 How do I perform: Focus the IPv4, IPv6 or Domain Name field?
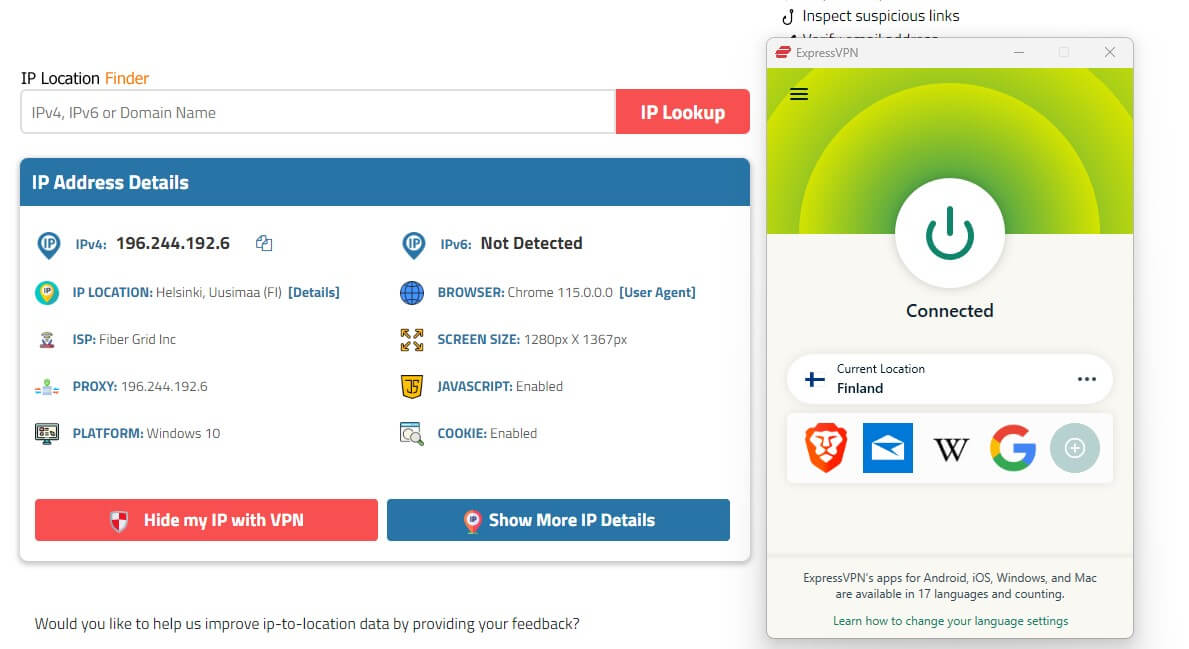pyautogui.click(x=318, y=112)
